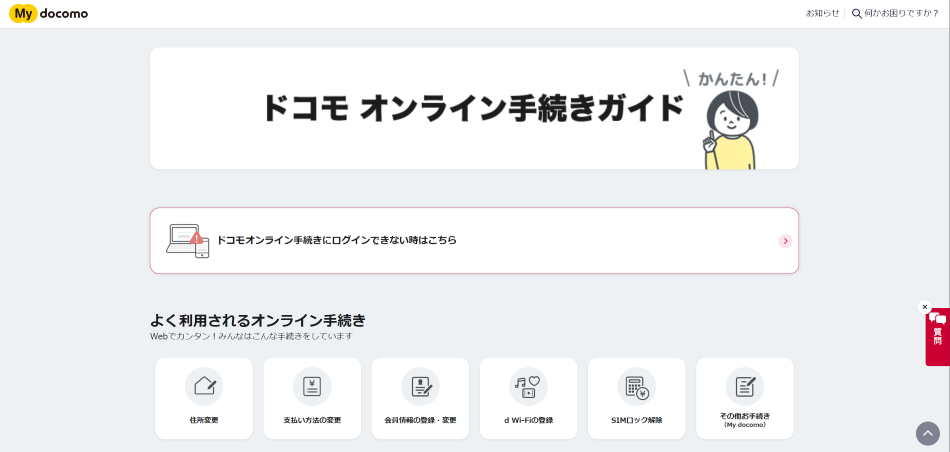Open その他お手続き (My docomo) label
950x452 pixels.
pos(745,420)
